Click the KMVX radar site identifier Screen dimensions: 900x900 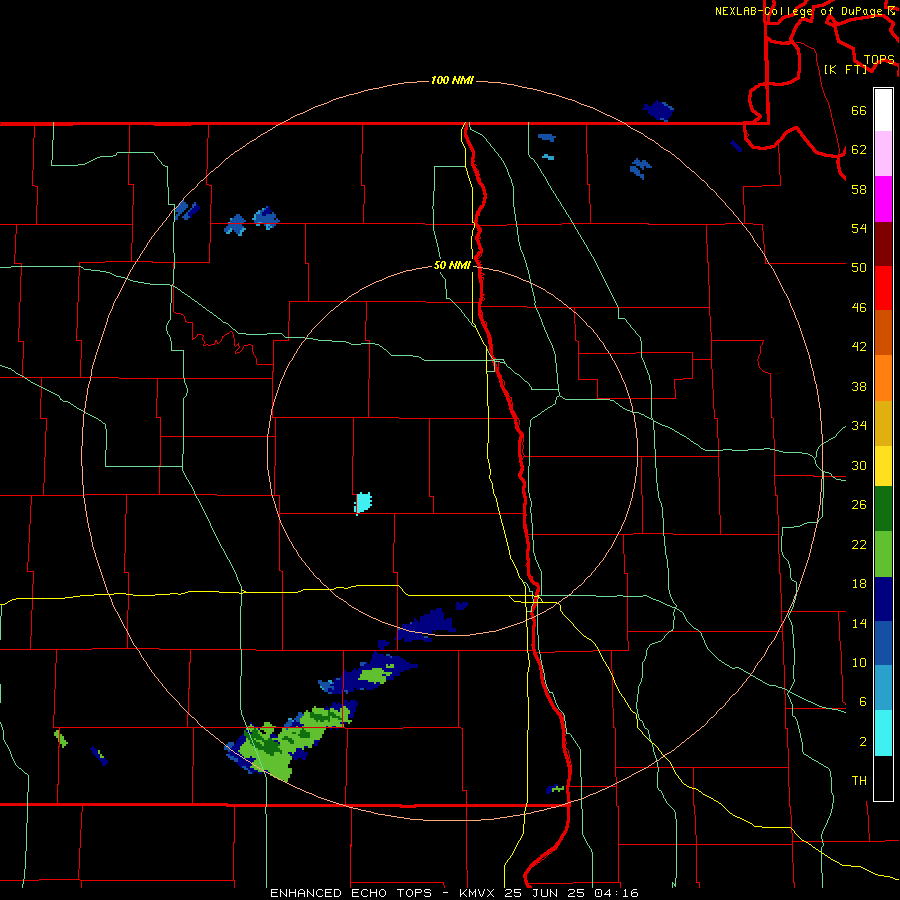pos(478,893)
